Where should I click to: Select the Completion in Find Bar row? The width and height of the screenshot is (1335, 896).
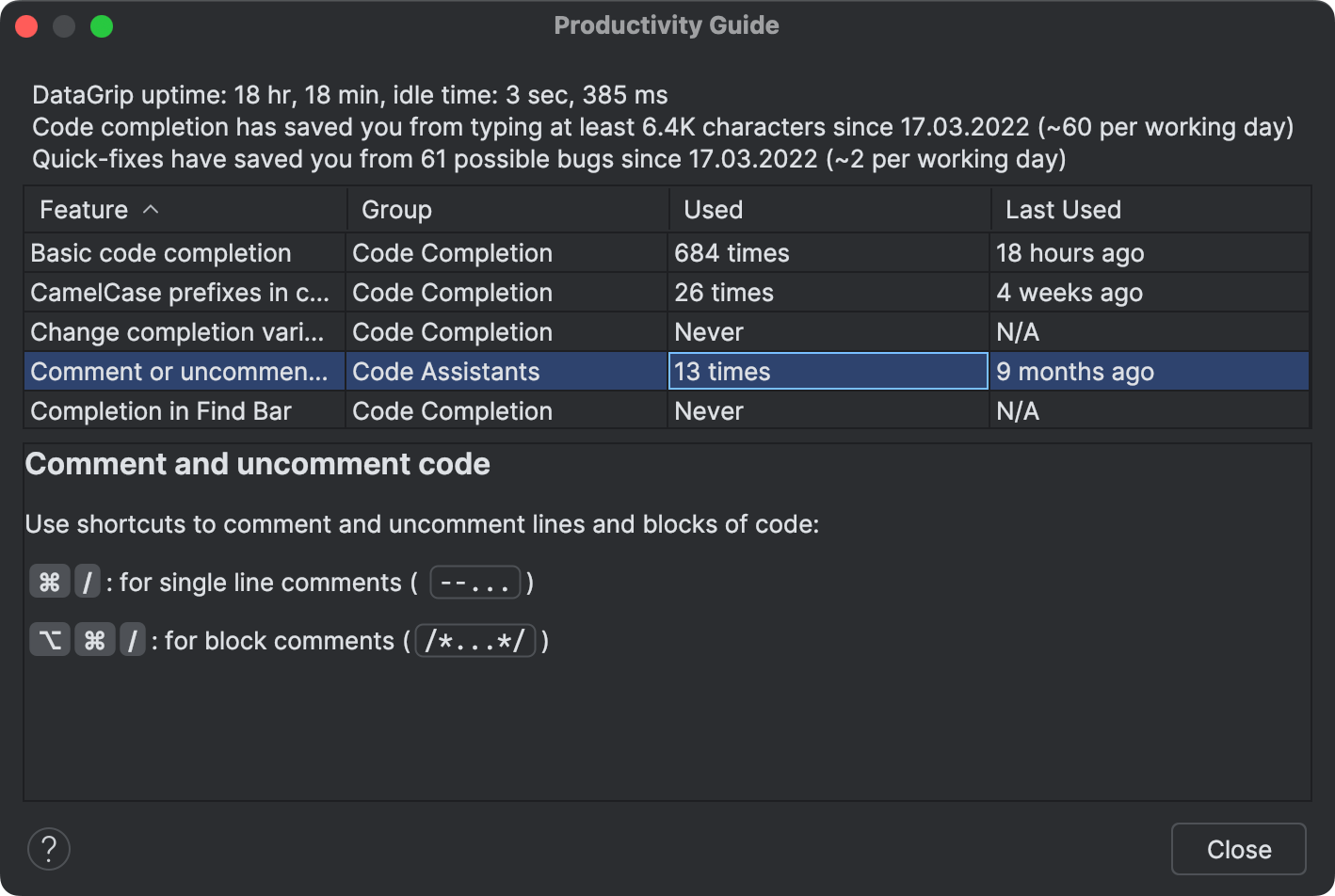(x=161, y=411)
